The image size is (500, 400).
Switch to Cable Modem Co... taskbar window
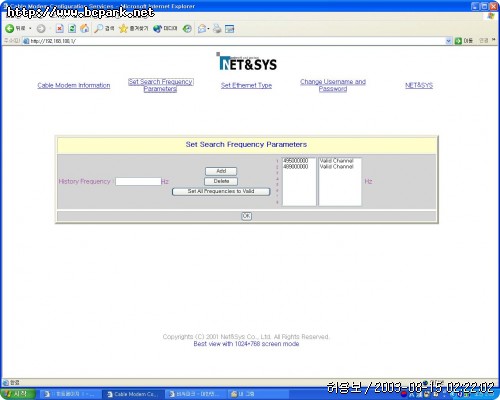133,394
